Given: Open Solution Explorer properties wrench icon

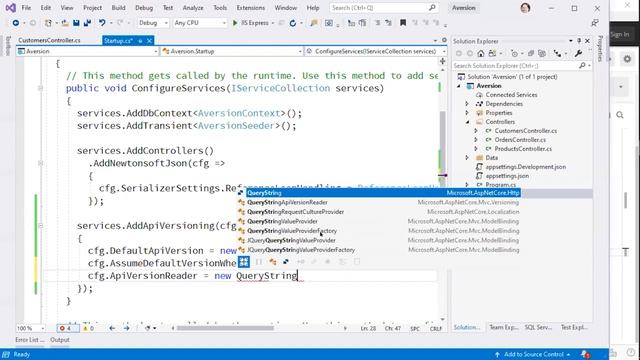Looking at the screenshot, I should pyautogui.click(x=578, y=53).
